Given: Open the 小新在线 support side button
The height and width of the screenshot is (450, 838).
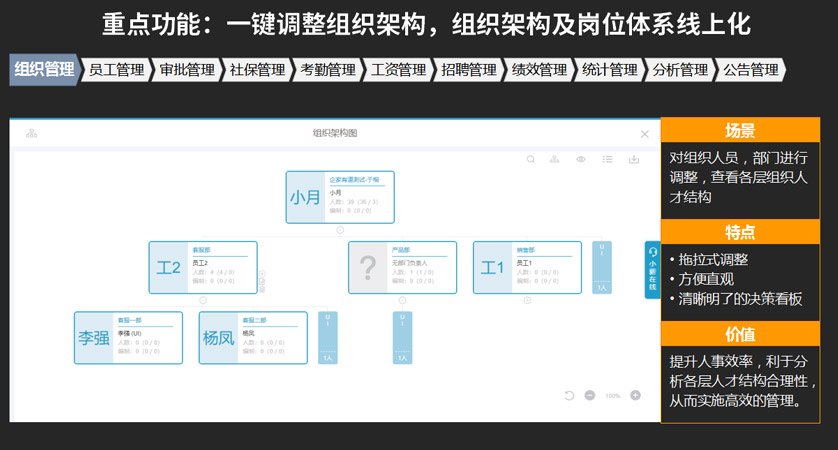Looking at the screenshot, I should pos(652,270).
